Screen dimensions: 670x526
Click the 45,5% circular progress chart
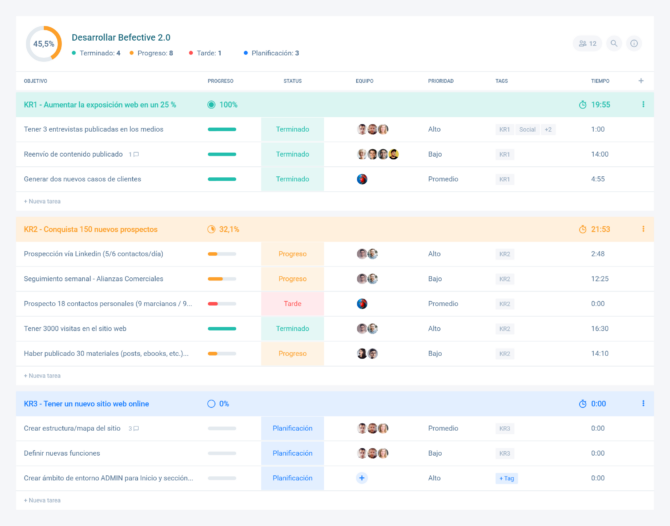44,44
